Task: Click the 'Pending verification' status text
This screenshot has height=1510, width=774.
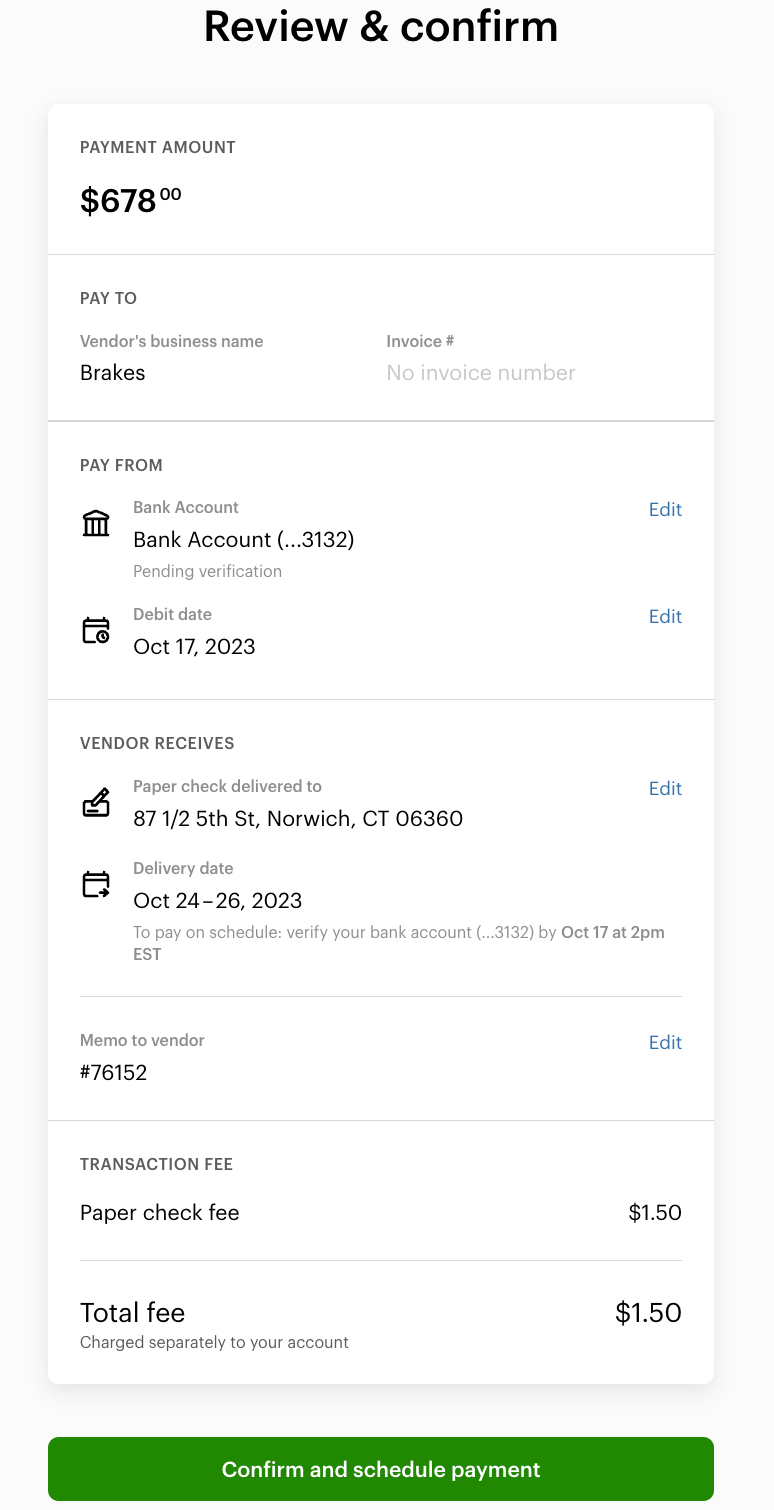Action: tap(207, 572)
